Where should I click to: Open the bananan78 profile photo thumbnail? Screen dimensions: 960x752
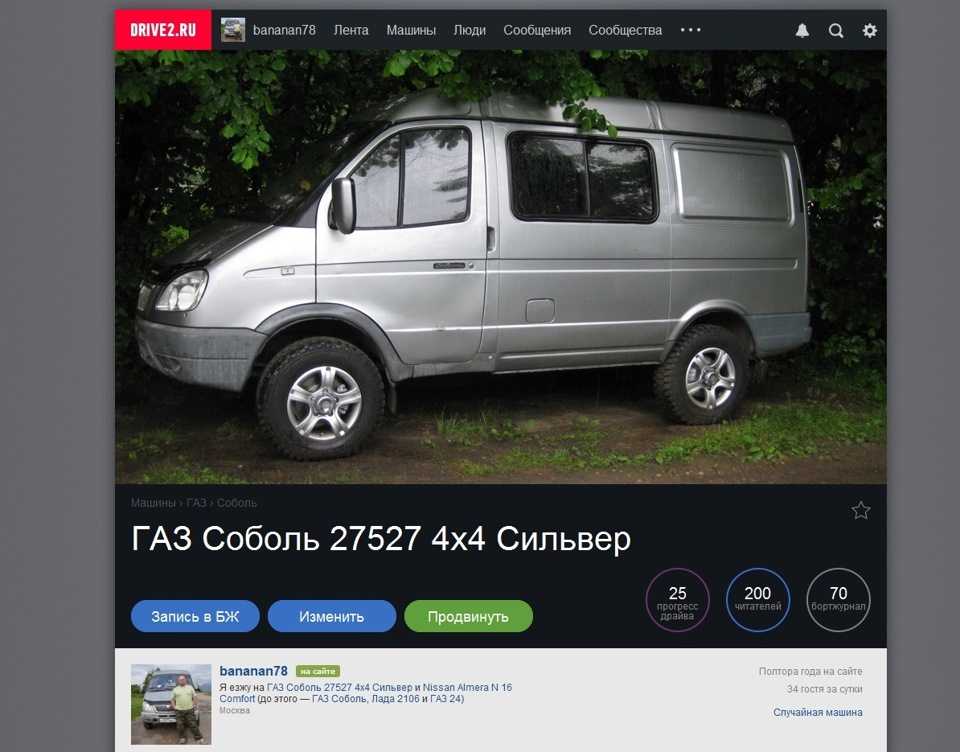[171, 704]
